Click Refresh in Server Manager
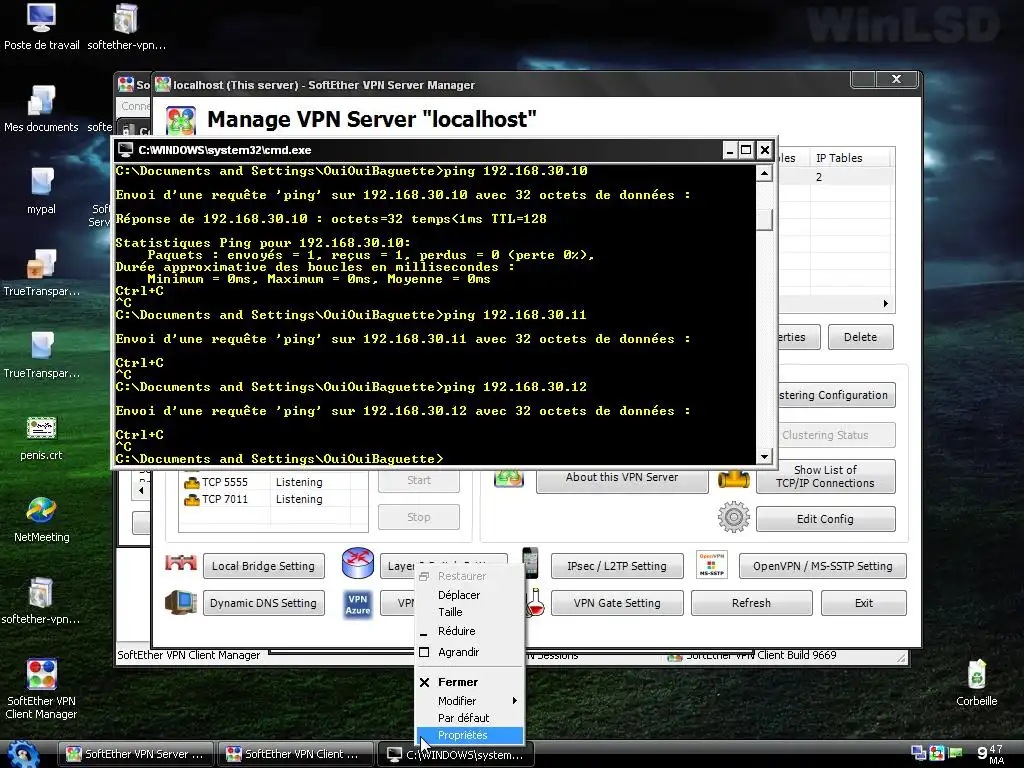The width and height of the screenshot is (1024, 768). click(x=752, y=603)
